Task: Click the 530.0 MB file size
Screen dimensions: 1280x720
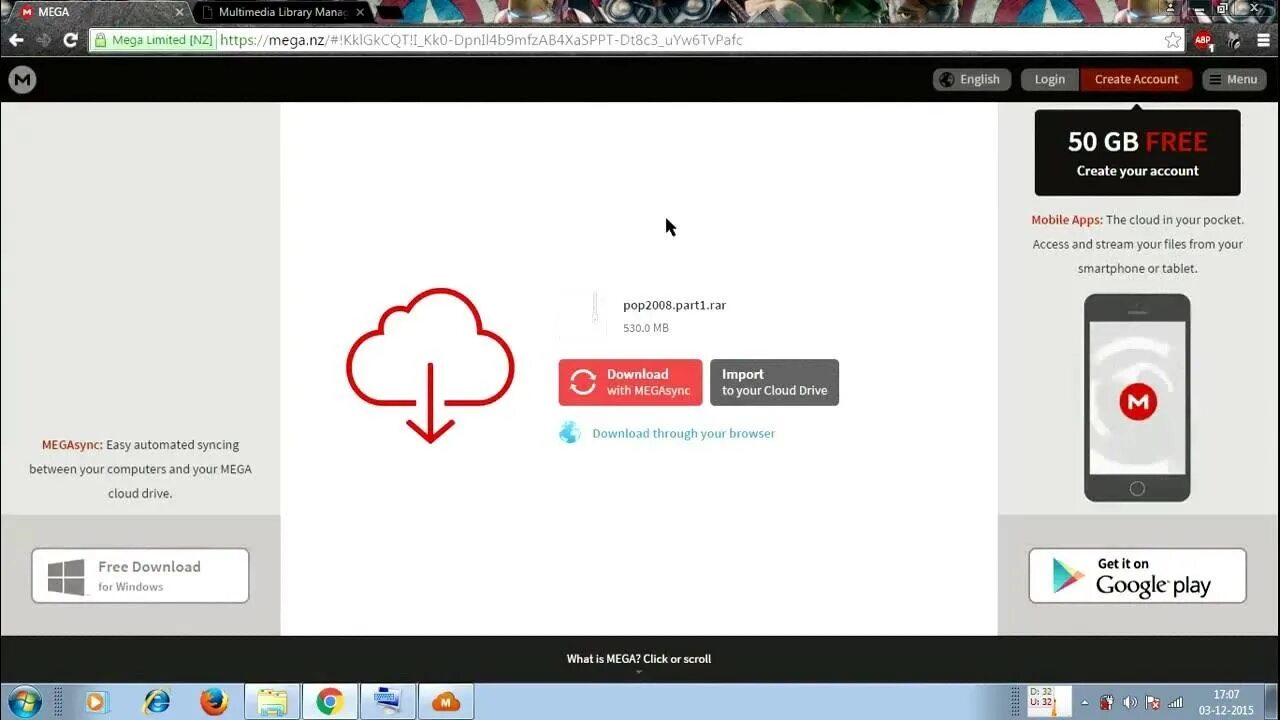Action: click(x=646, y=328)
